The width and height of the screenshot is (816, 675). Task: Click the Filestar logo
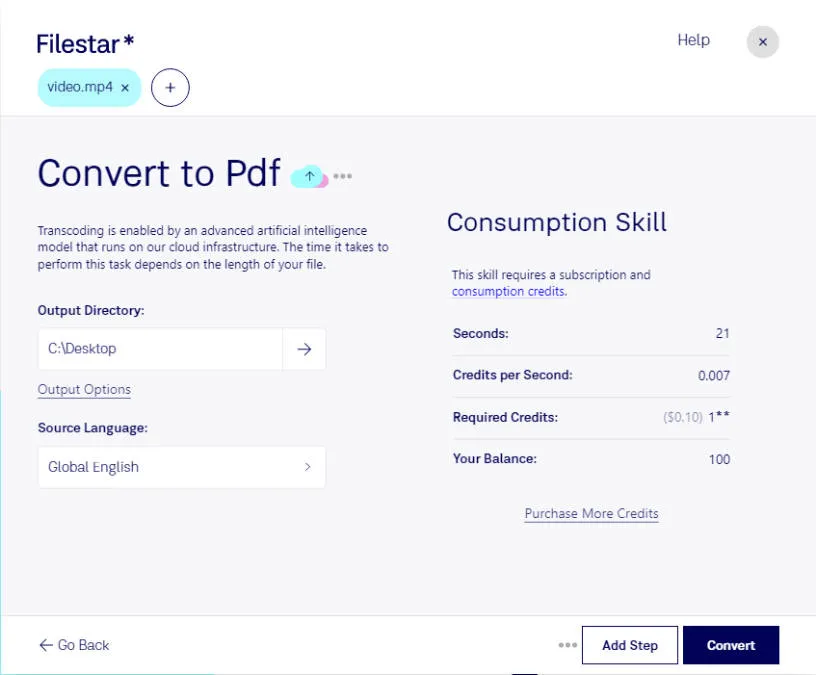83,42
